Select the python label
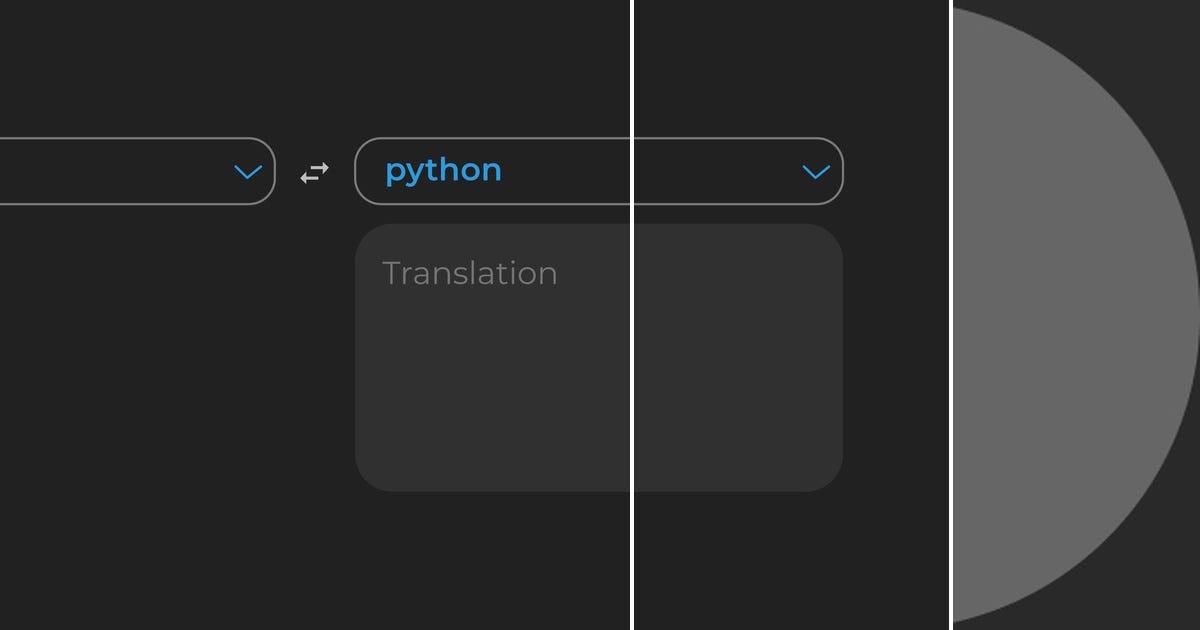 tap(443, 170)
